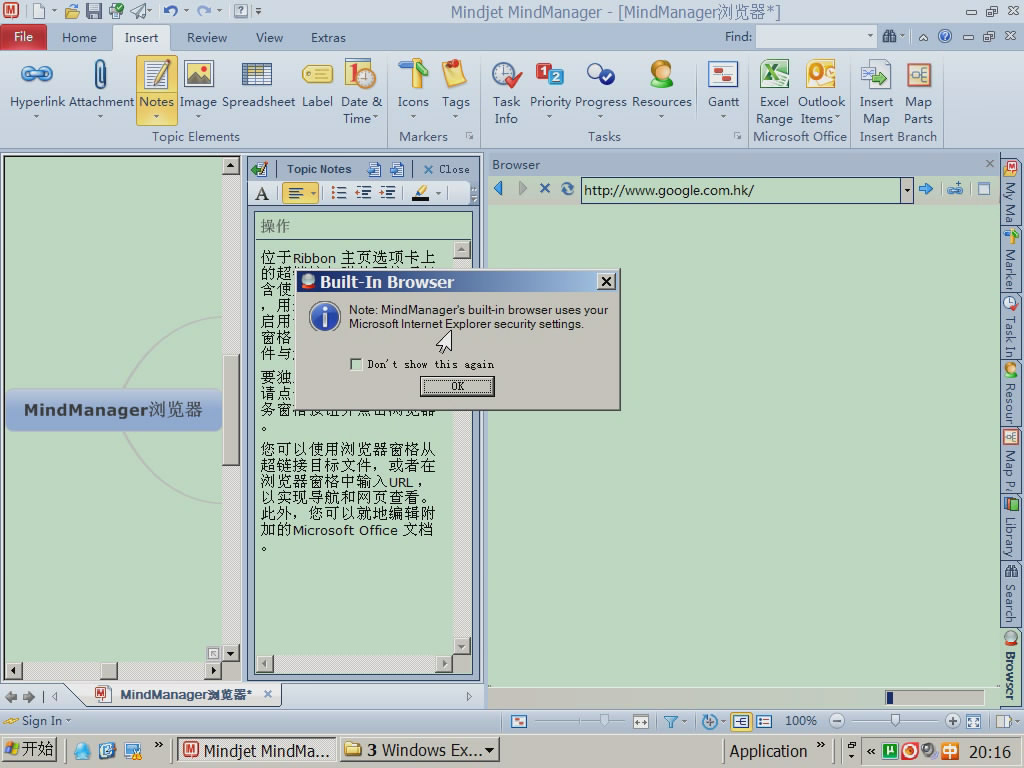Viewport: 1024px width, 768px height.
Task: Click the font formatting A in Topic Notes
Action: (262, 193)
